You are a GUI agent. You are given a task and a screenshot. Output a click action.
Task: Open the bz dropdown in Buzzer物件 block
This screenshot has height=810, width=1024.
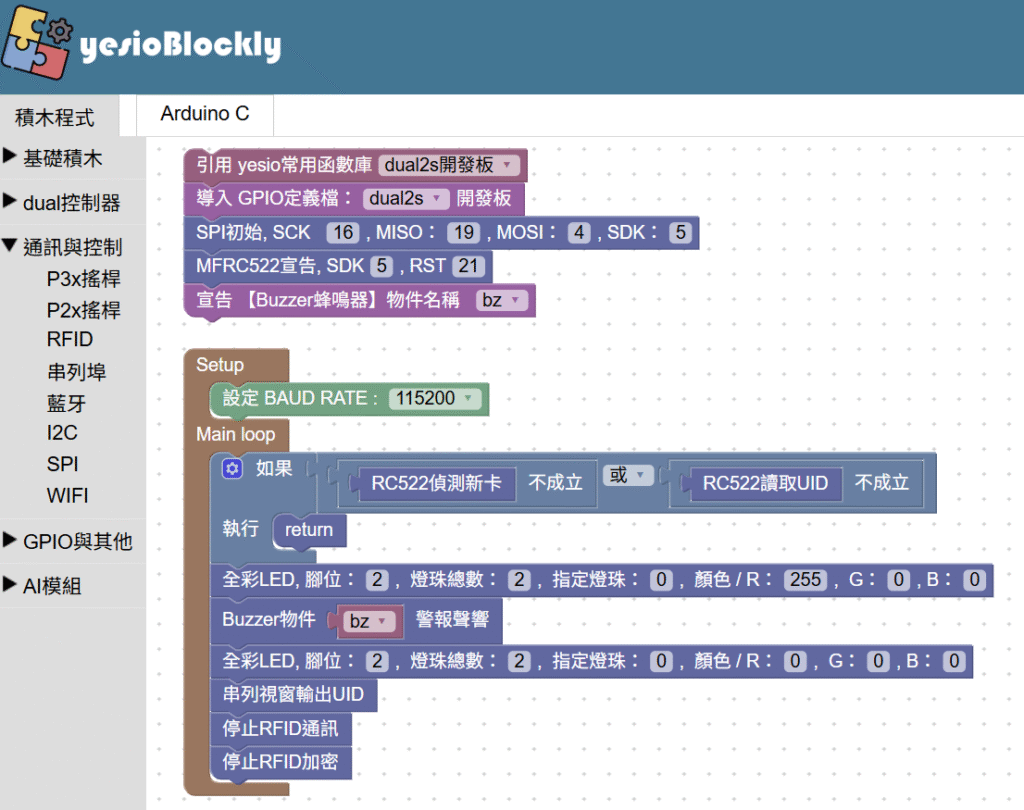point(369,621)
